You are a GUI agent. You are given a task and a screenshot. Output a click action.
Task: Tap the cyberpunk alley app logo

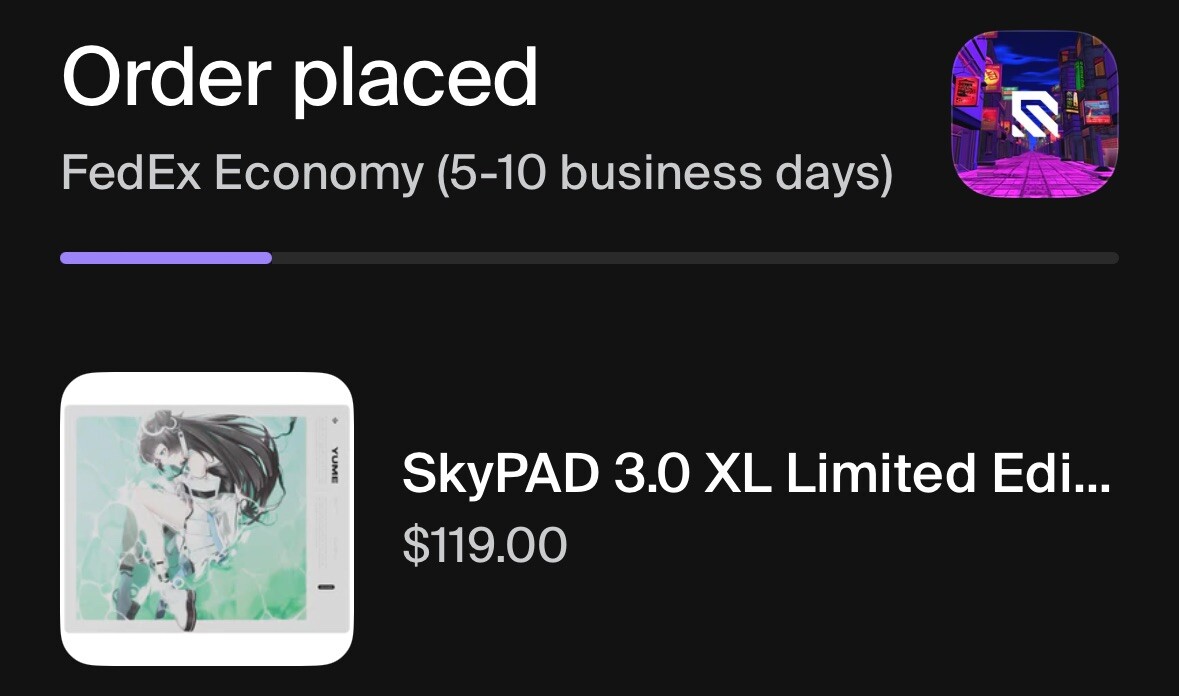[1034, 113]
